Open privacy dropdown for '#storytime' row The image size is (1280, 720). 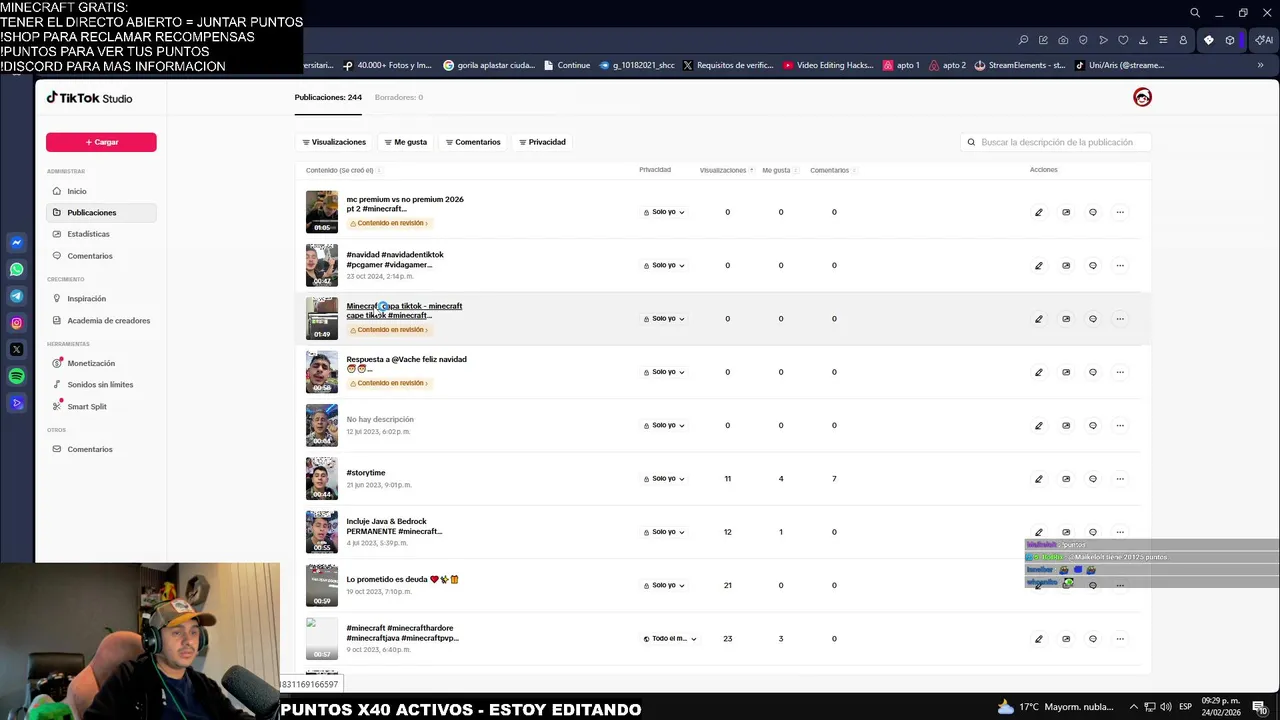click(664, 479)
